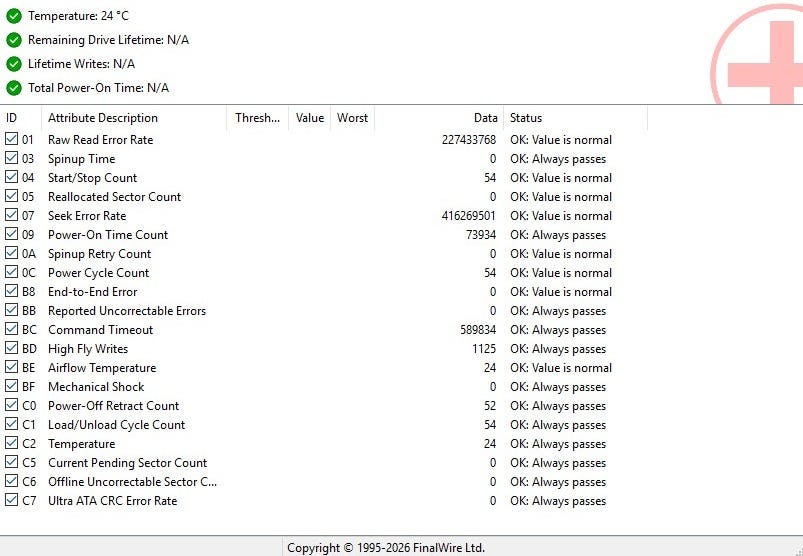Click the Thresh... column header
The image size is (803, 556).
click(258, 118)
